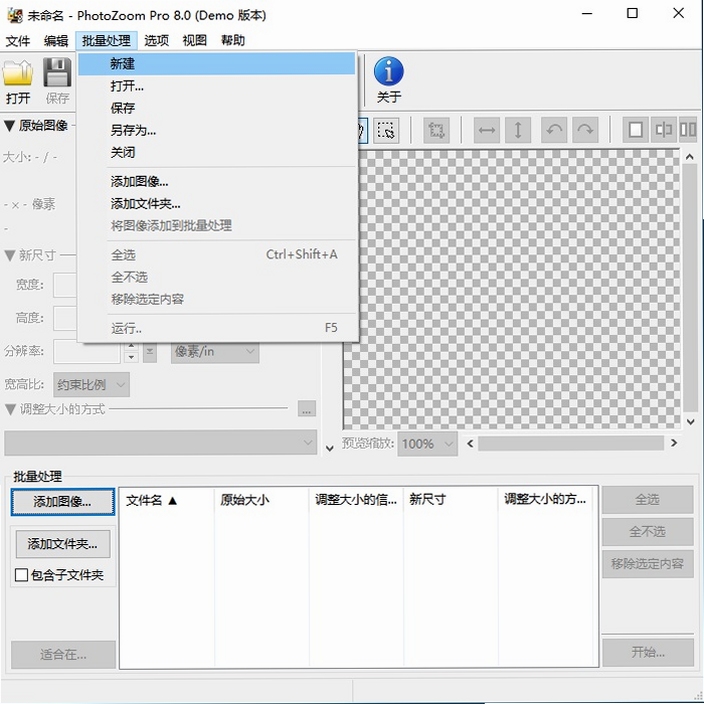This screenshot has width=704, height=704.
Task: Click 全选 menu entry with Ctrl+Shift+A
Action: [217, 255]
